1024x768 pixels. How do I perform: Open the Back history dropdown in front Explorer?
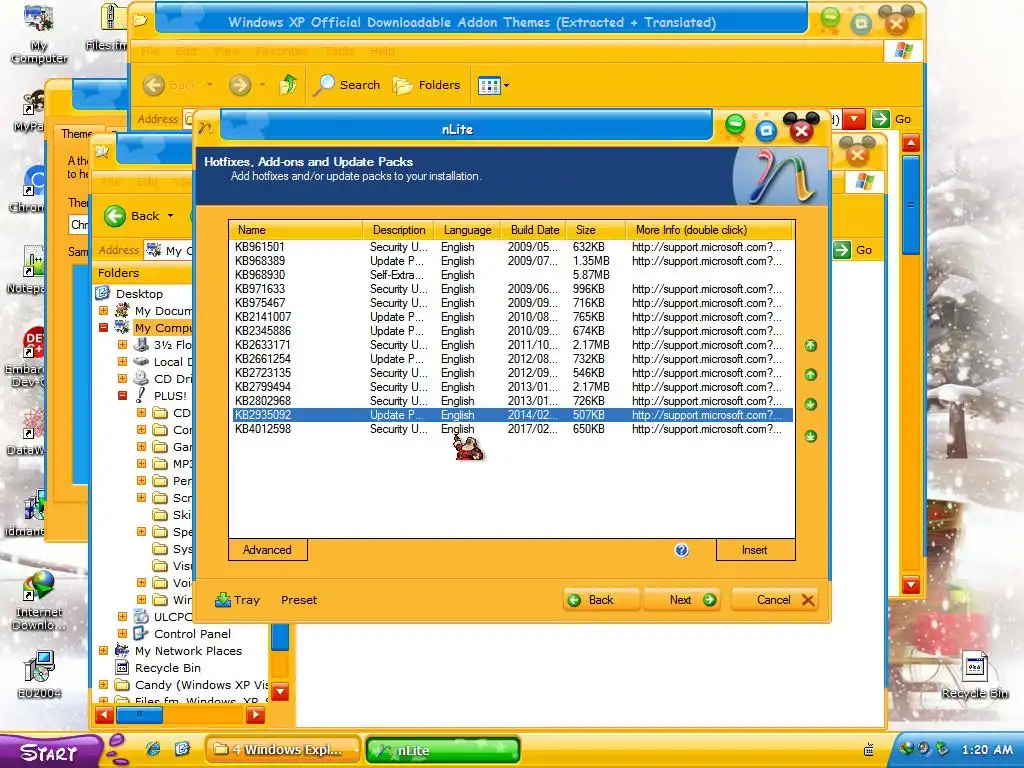click(171, 216)
